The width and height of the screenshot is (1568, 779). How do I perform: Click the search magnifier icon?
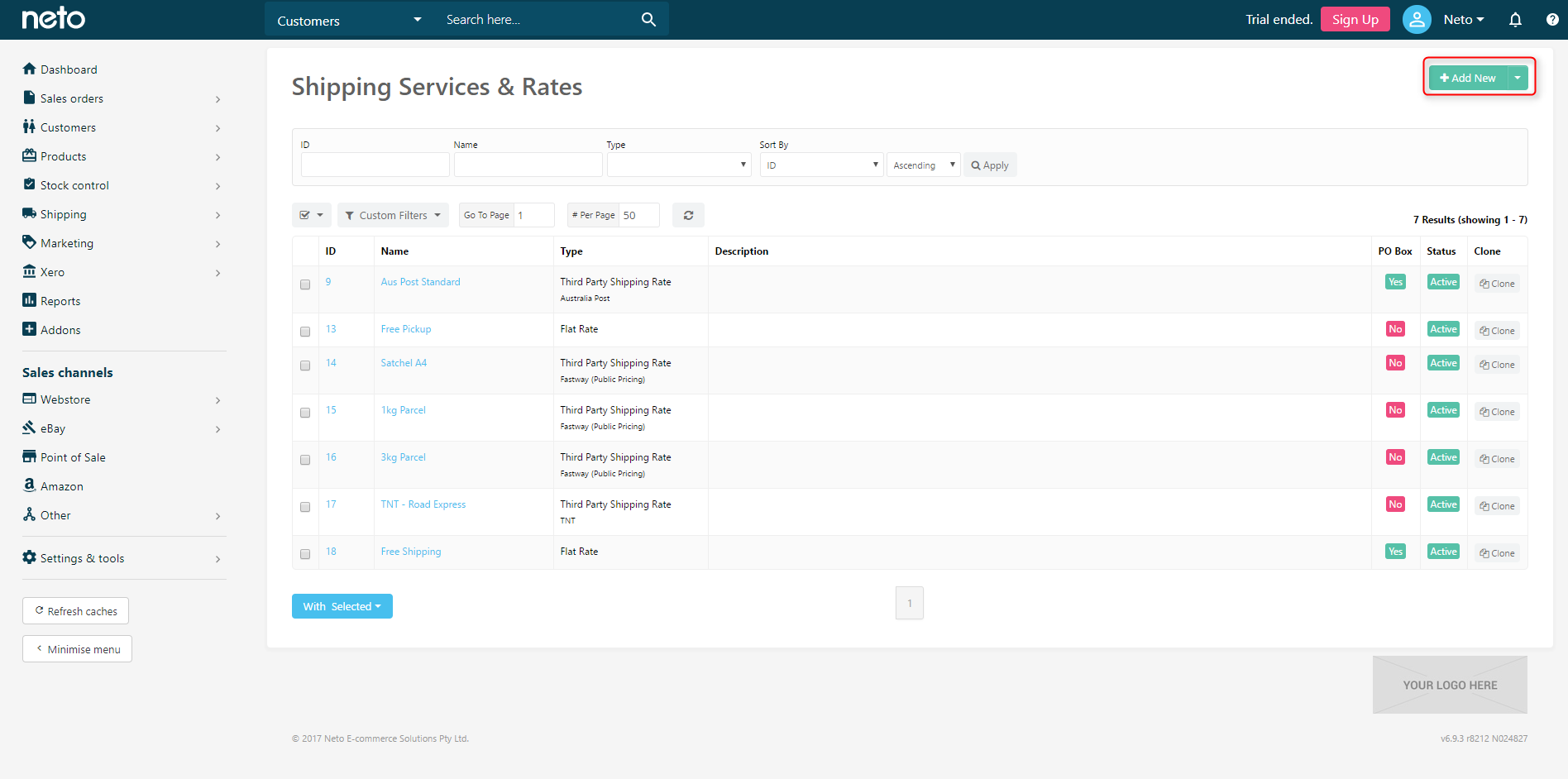(x=648, y=19)
